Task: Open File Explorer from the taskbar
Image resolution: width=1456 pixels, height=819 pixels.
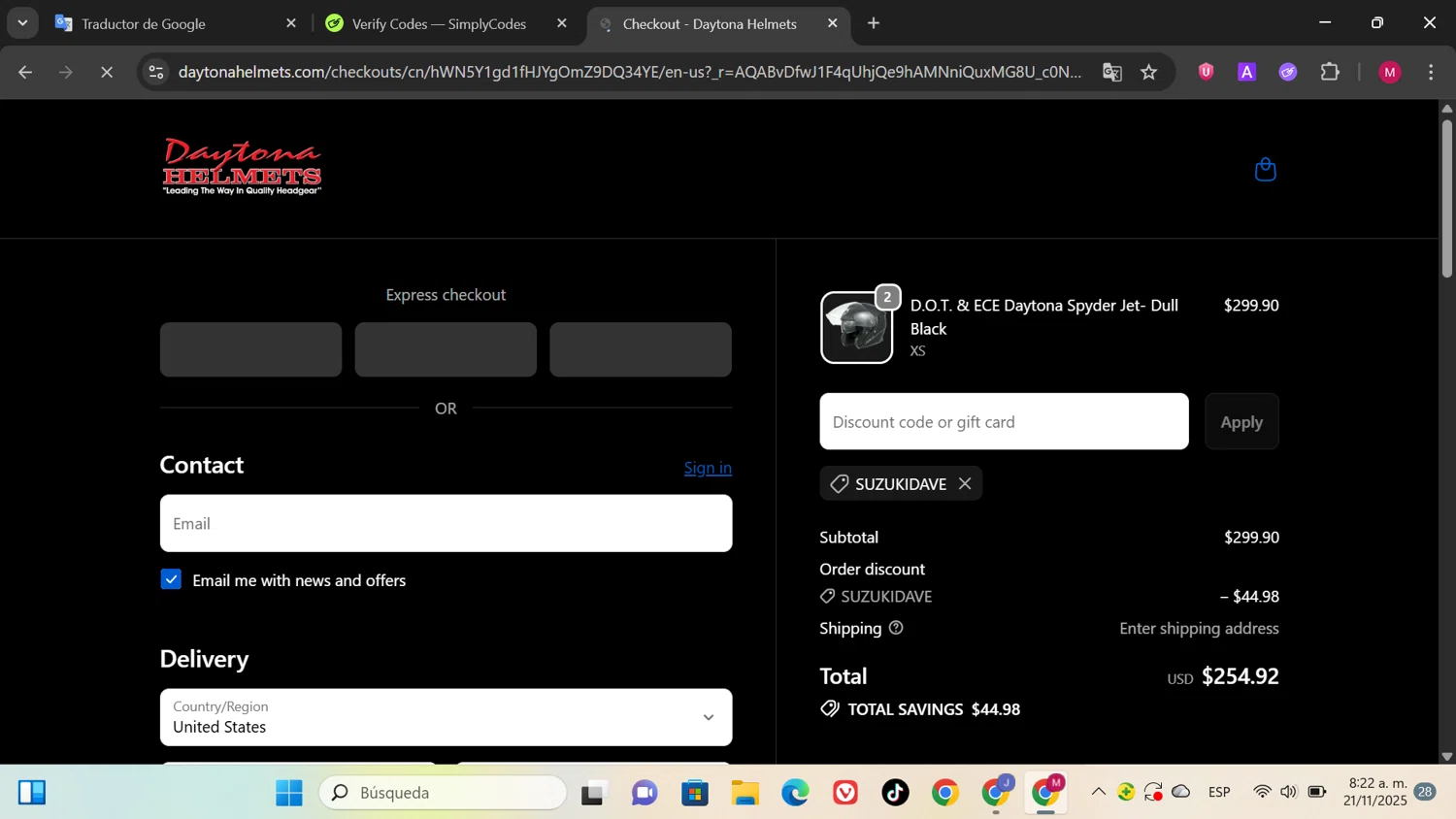Action: [x=745, y=793]
